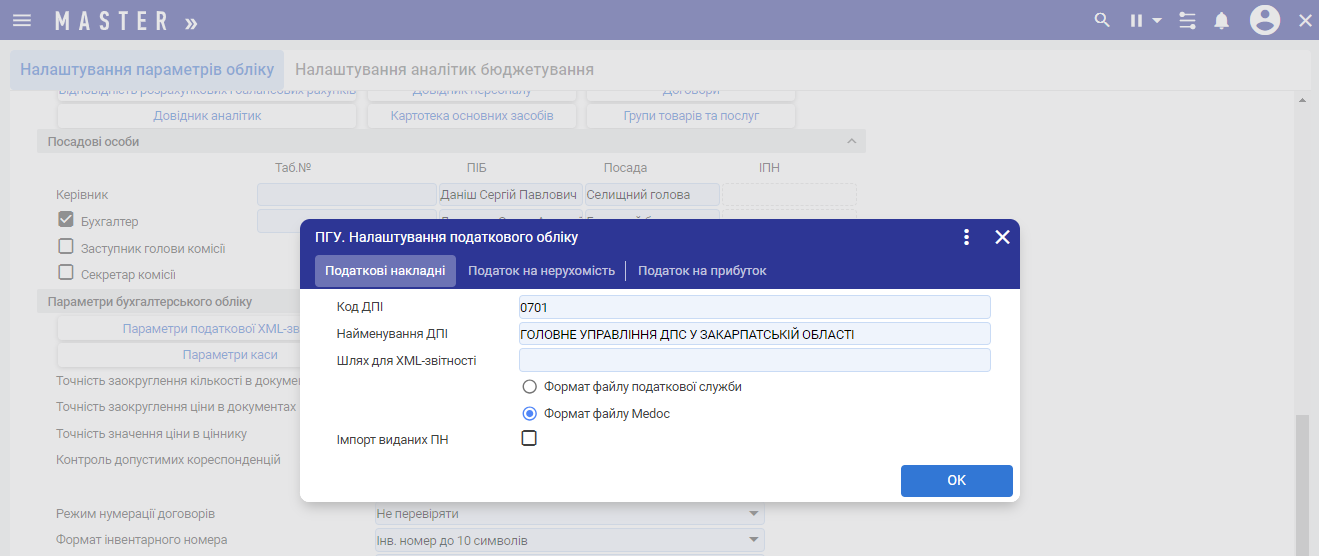Open the user account avatar
The height and width of the screenshot is (556, 1319).
coord(1265,20)
